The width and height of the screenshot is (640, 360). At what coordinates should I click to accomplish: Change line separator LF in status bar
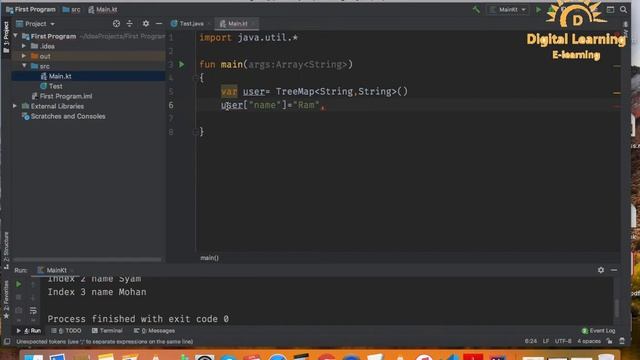pyautogui.click(x=546, y=341)
